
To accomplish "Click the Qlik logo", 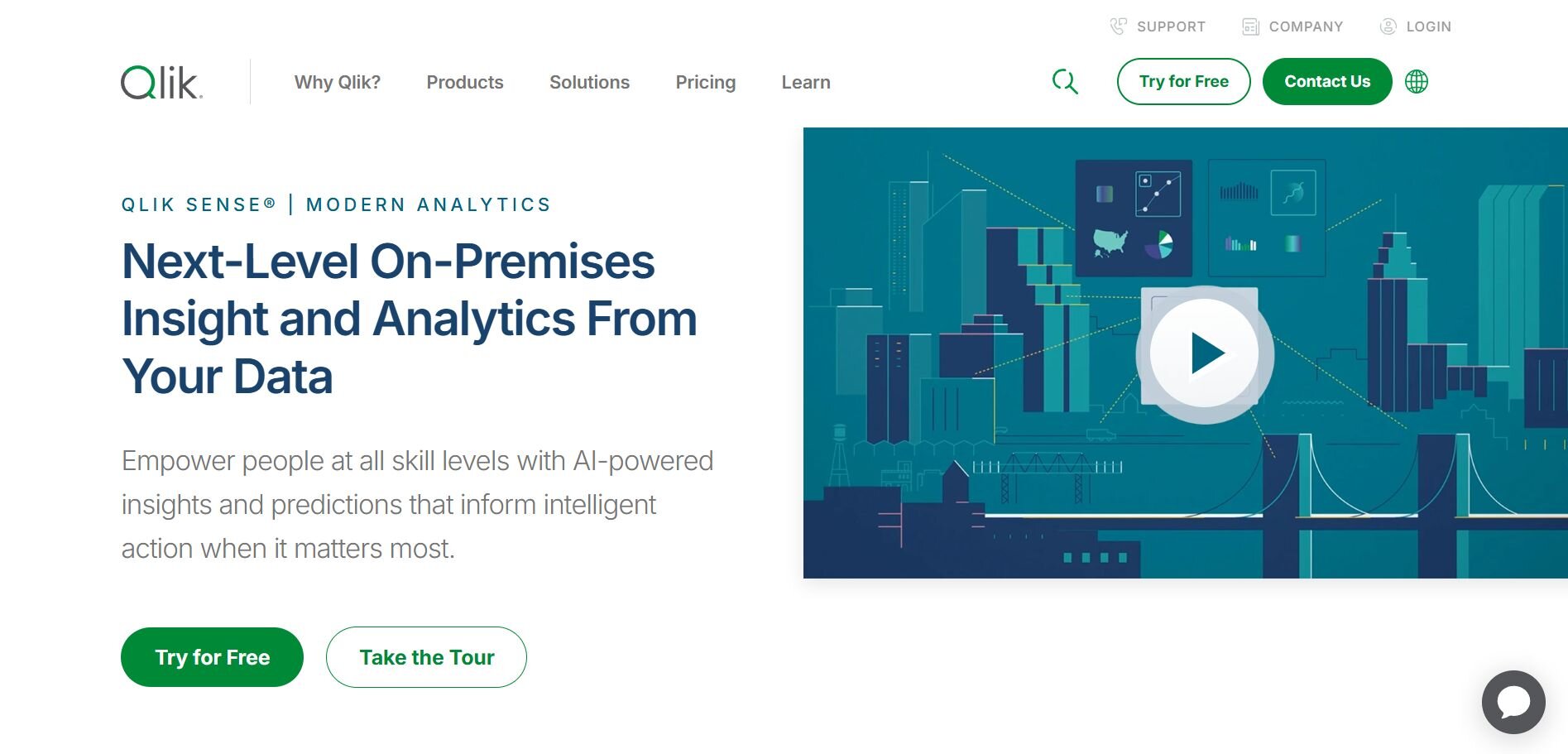I will [x=162, y=82].
